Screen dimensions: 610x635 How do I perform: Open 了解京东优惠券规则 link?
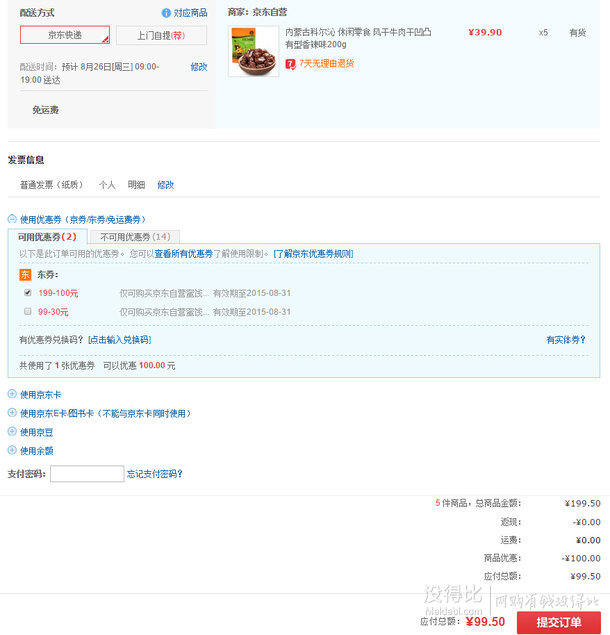click(x=314, y=254)
